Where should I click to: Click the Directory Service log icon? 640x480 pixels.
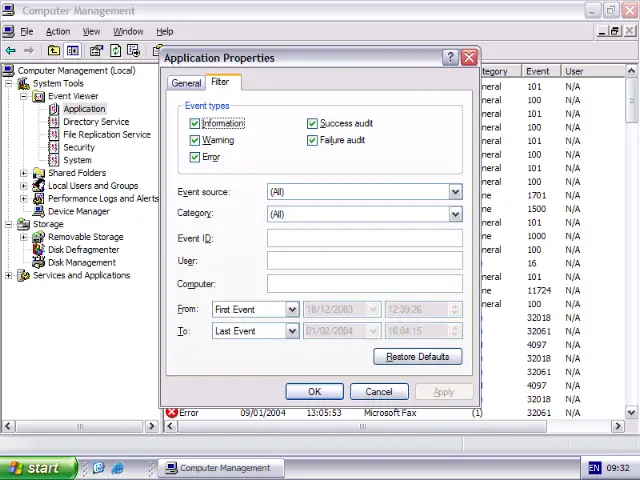pos(53,122)
